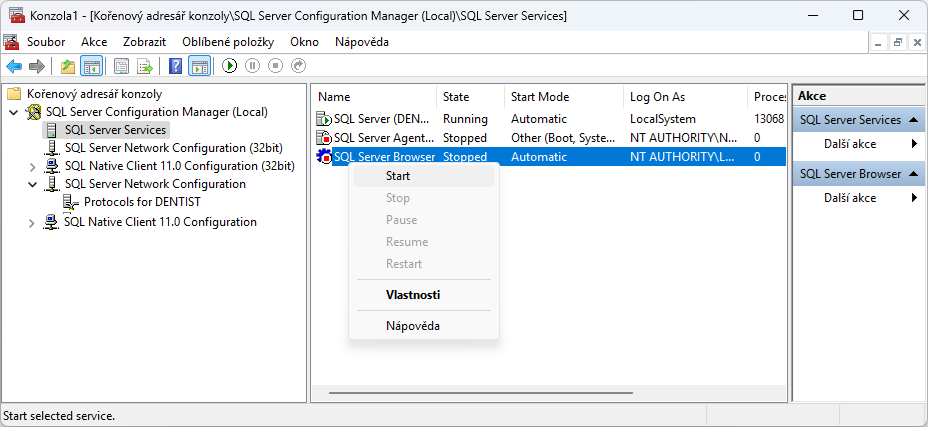Collapse SQL Server Configuration Manager (Local) node

tap(14, 112)
